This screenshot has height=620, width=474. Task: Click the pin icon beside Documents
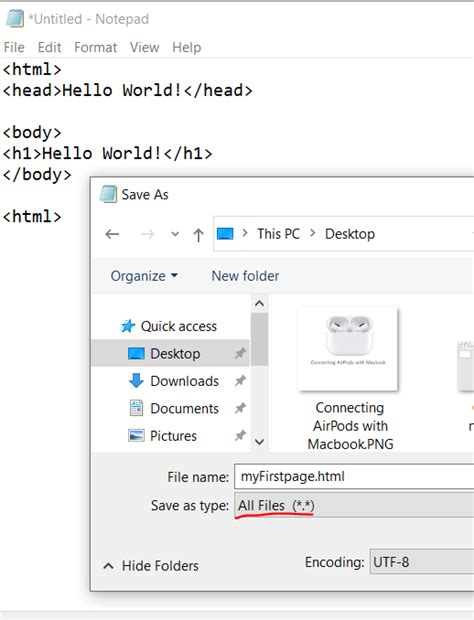pyautogui.click(x=240, y=408)
